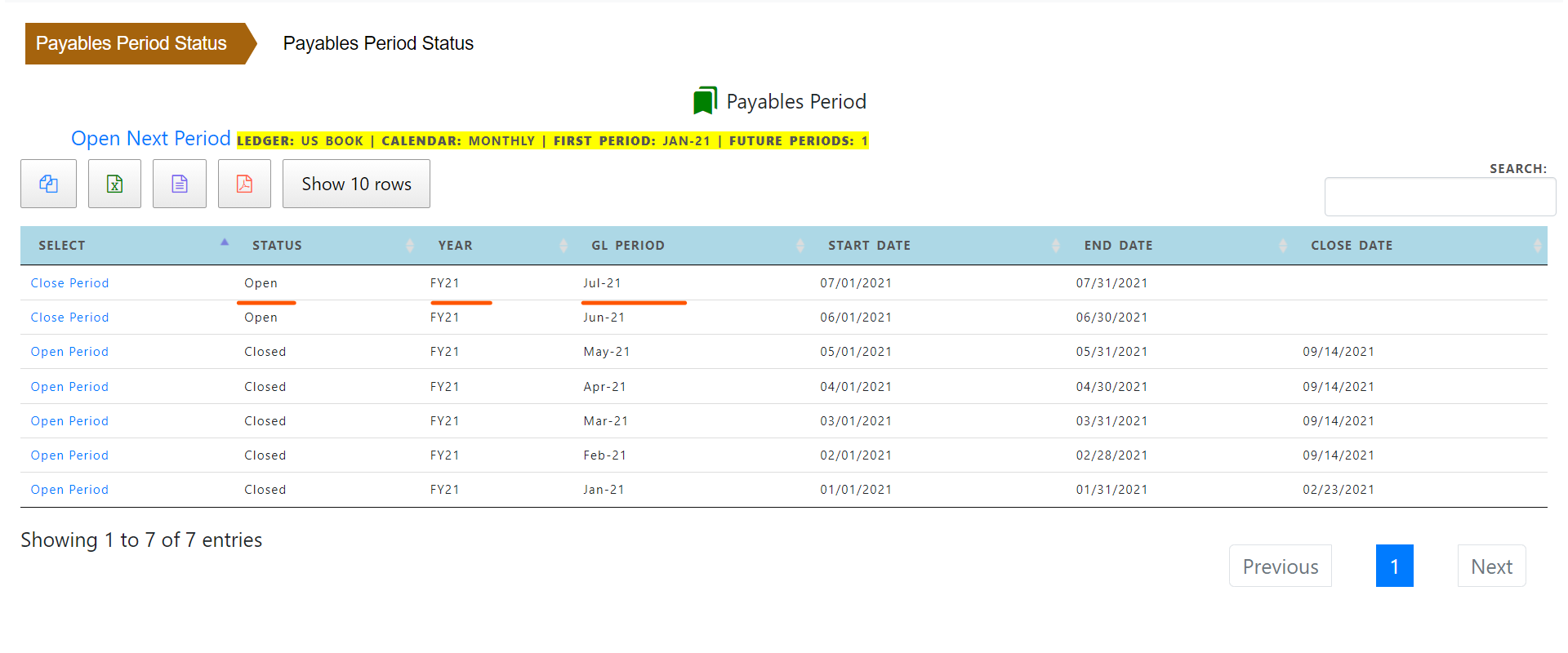This screenshot has width=1568, height=653.
Task: Select the Jul-21 GL period cell
Action: point(602,283)
